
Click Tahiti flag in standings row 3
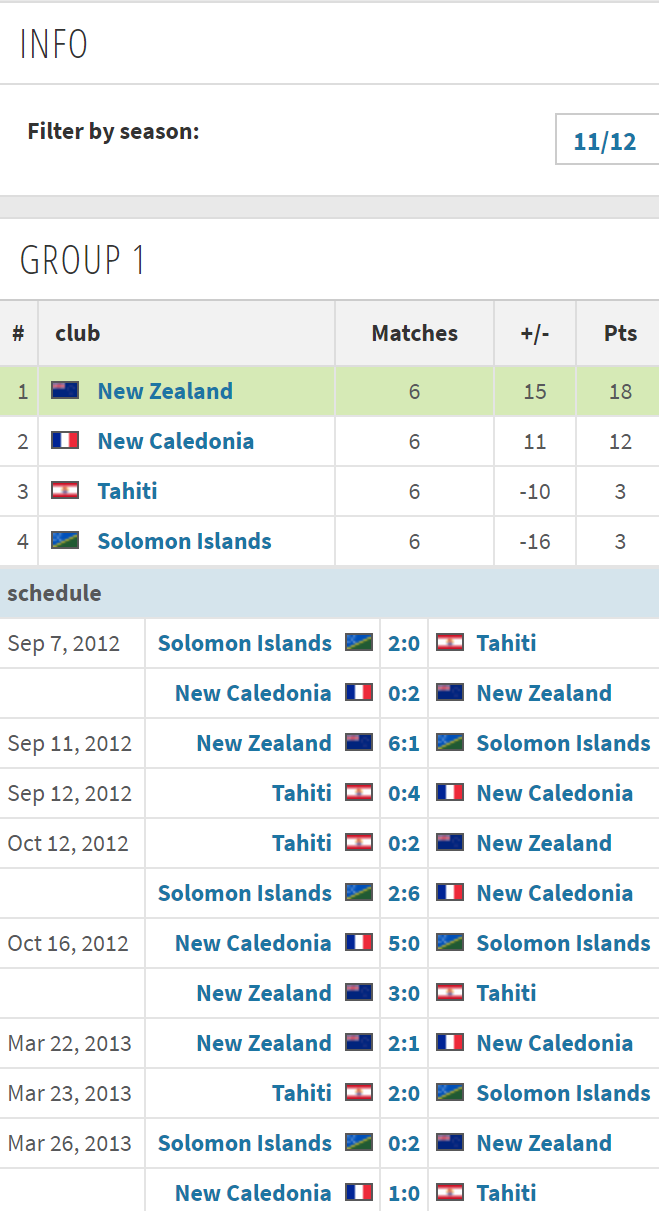click(65, 491)
